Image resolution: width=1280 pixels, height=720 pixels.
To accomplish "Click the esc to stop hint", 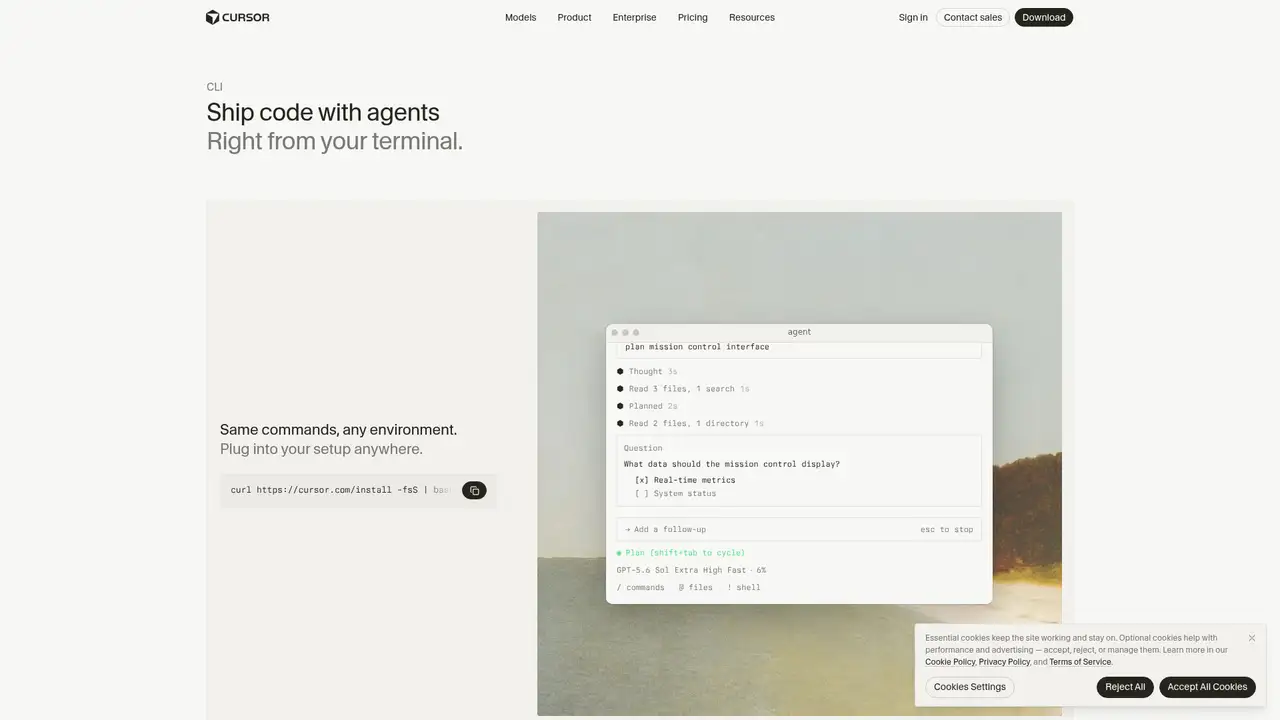I will pos(947,529).
